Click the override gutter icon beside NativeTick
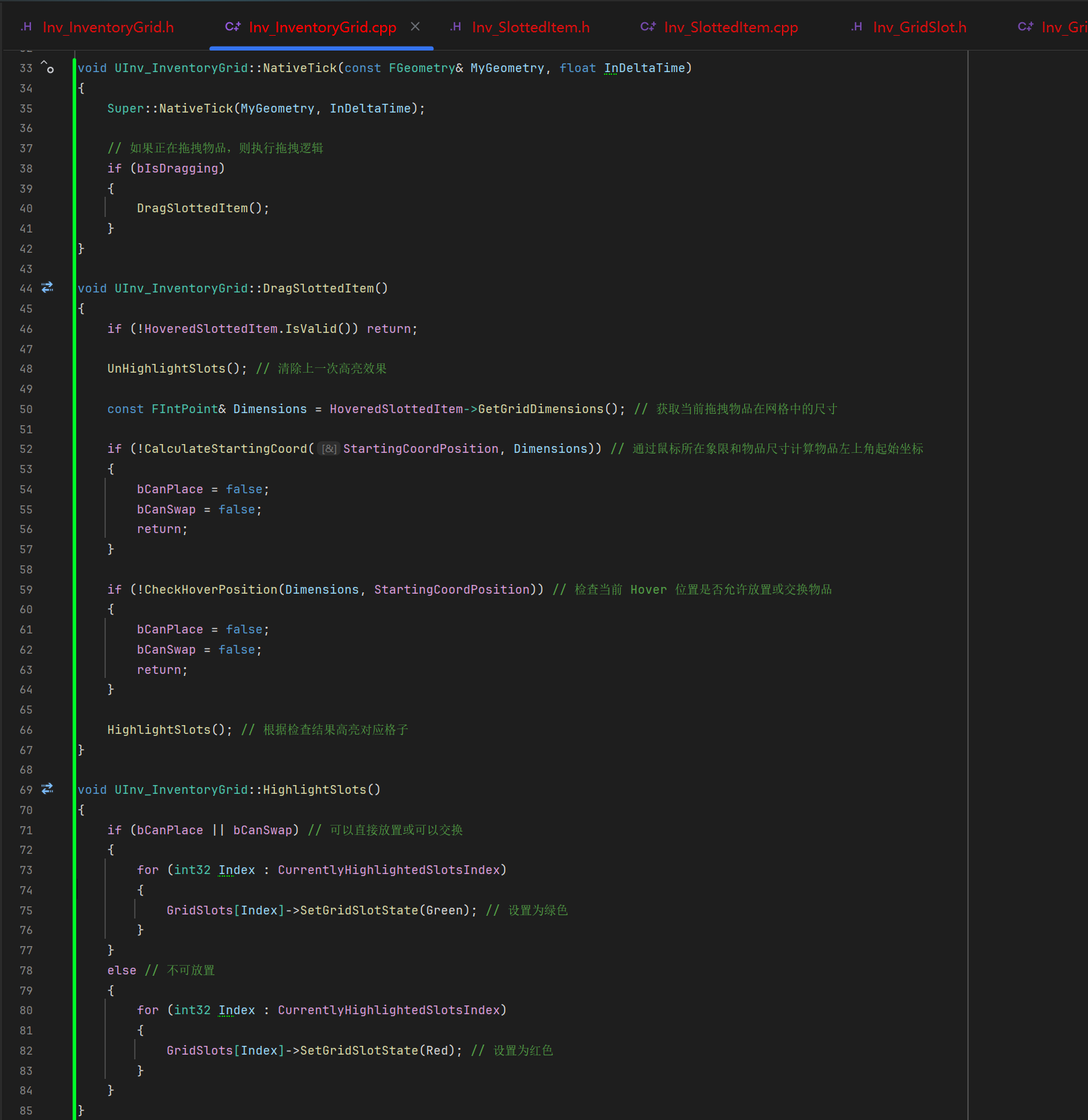The image size is (1088, 1120). [x=48, y=67]
